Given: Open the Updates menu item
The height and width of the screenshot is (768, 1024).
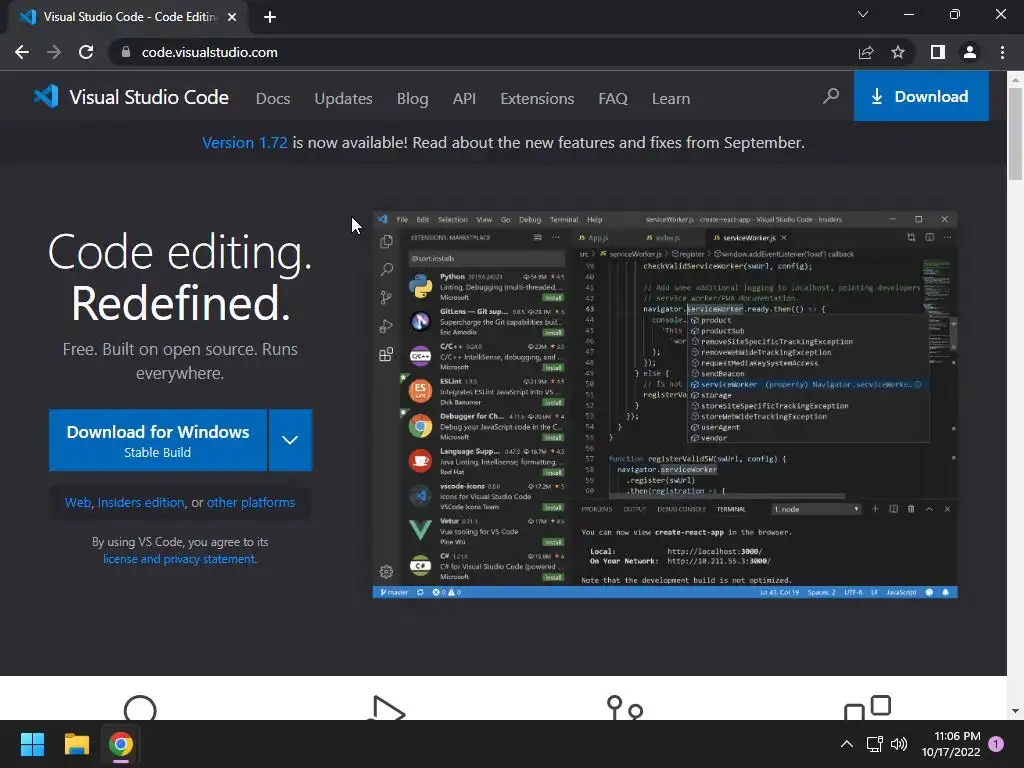Looking at the screenshot, I should 344,99.
